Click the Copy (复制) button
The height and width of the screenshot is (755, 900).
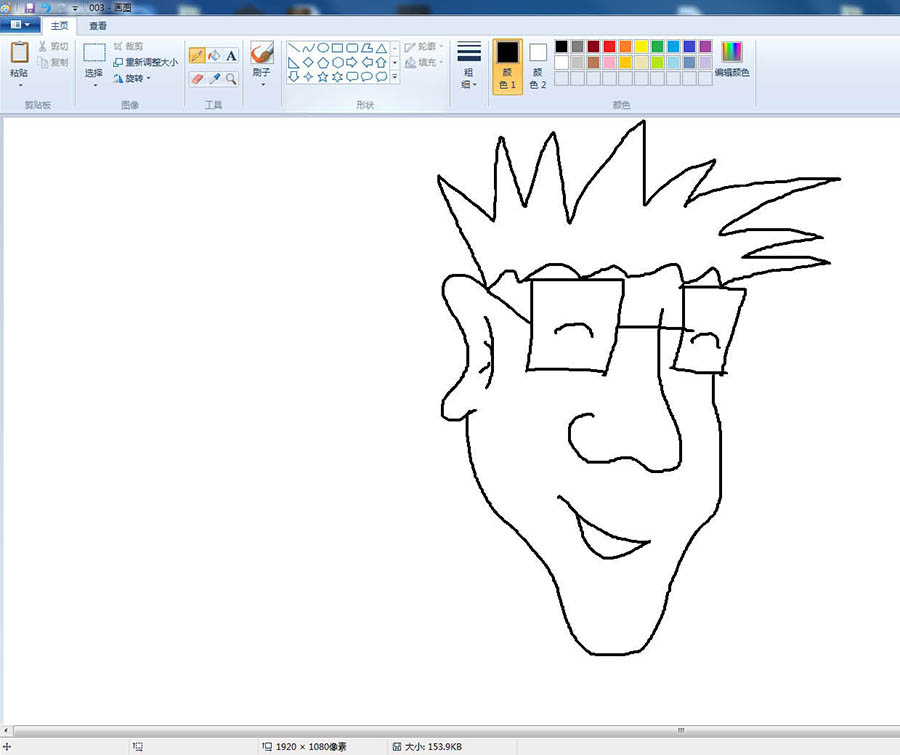53,62
